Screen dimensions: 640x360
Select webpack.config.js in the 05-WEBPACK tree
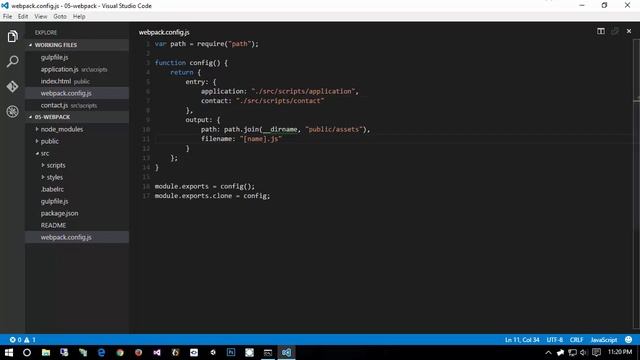(77, 237)
